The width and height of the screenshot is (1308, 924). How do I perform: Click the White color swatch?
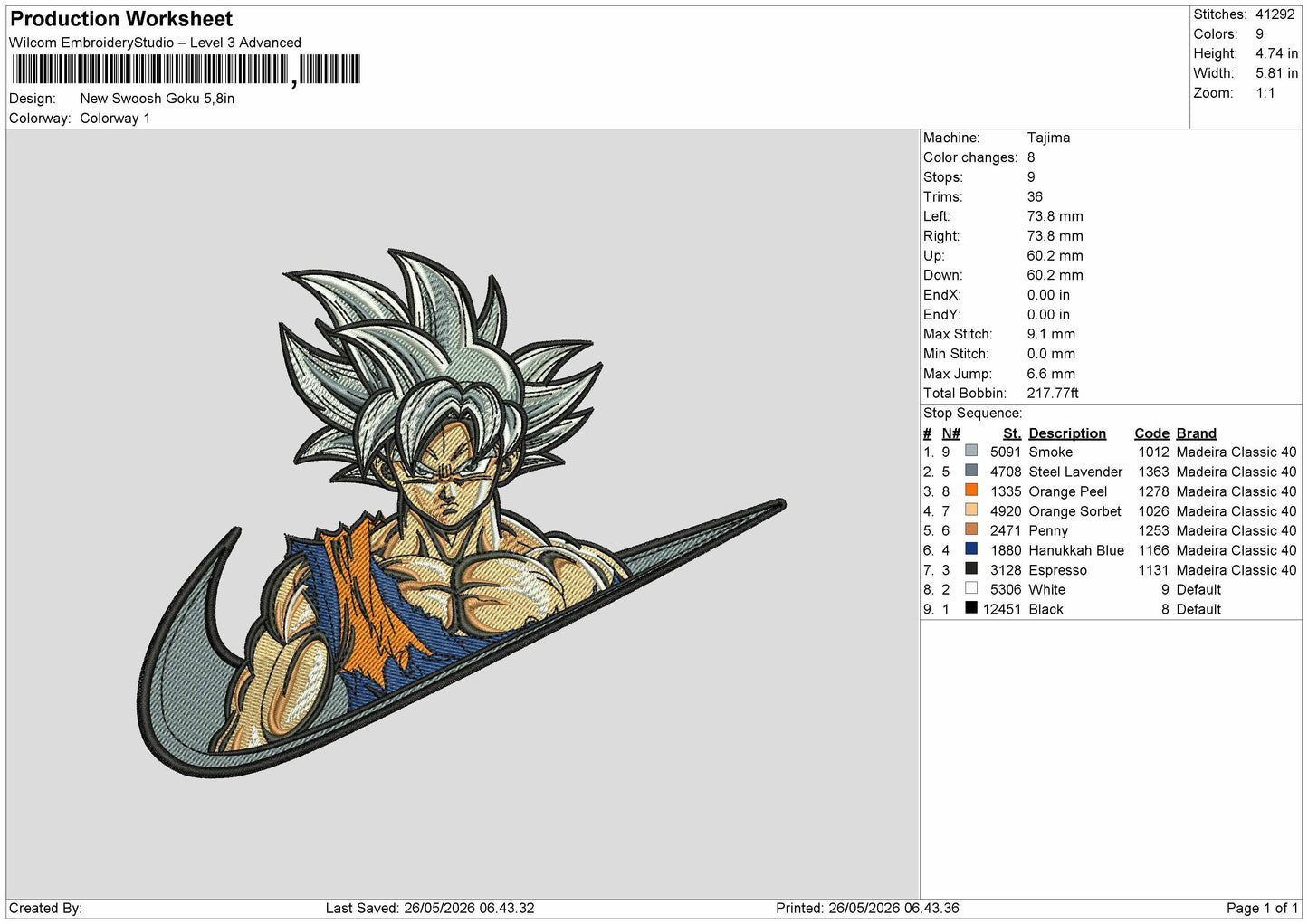[x=971, y=588]
